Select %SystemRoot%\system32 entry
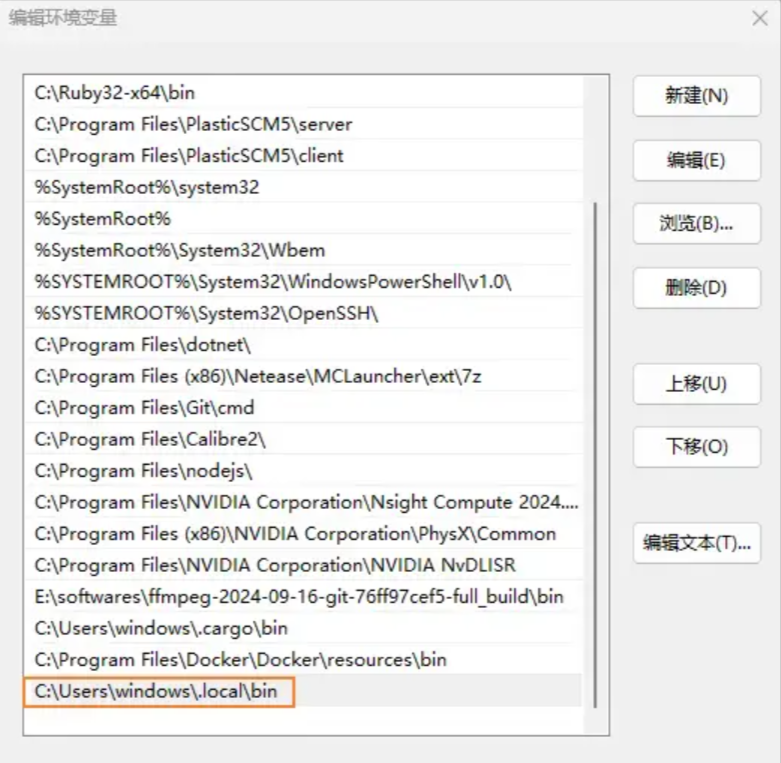The image size is (781, 763). coord(303,187)
